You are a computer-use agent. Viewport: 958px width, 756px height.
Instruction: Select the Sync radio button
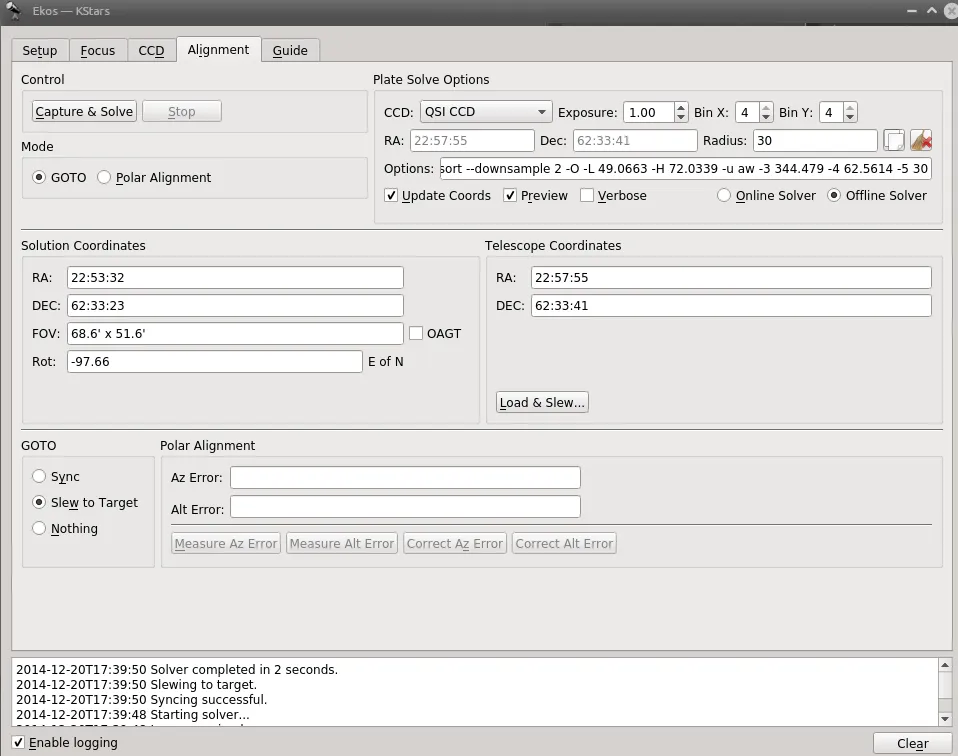coord(39,476)
